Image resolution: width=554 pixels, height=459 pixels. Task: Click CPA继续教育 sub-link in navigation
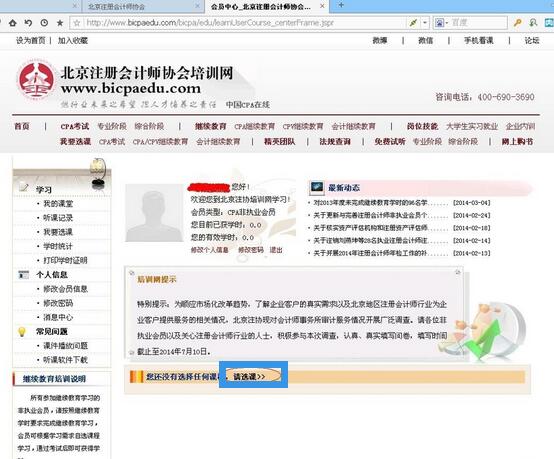[254, 126]
